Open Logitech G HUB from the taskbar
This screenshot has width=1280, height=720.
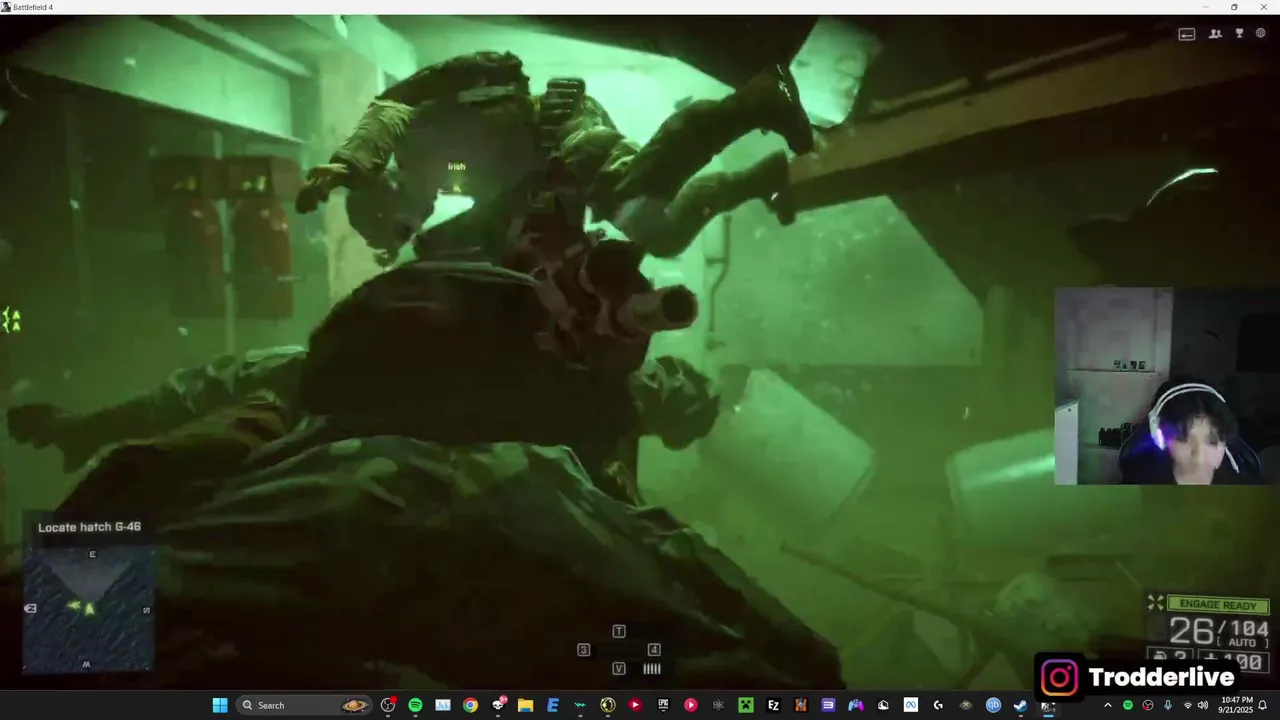pos(938,705)
